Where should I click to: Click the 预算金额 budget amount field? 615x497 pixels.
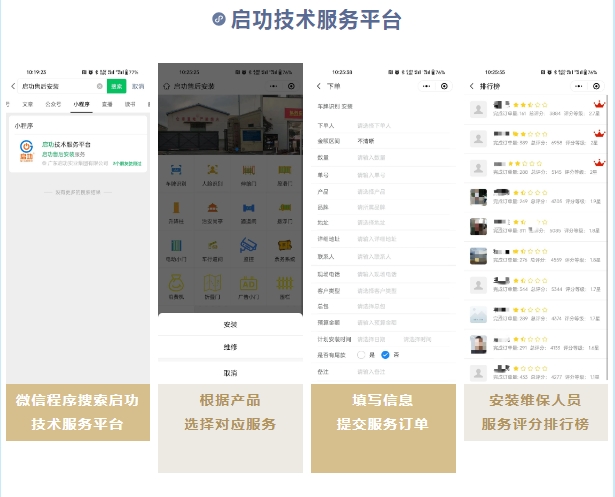point(383,322)
